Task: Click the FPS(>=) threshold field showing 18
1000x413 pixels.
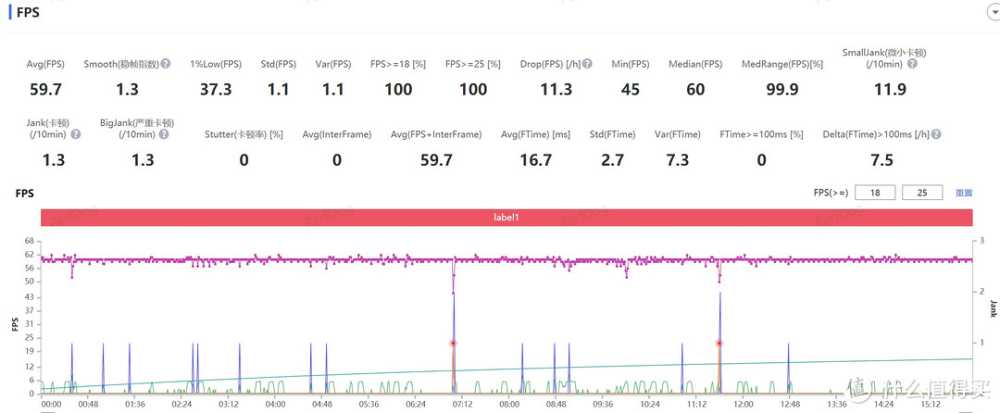Action: pyautogui.click(x=876, y=192)
